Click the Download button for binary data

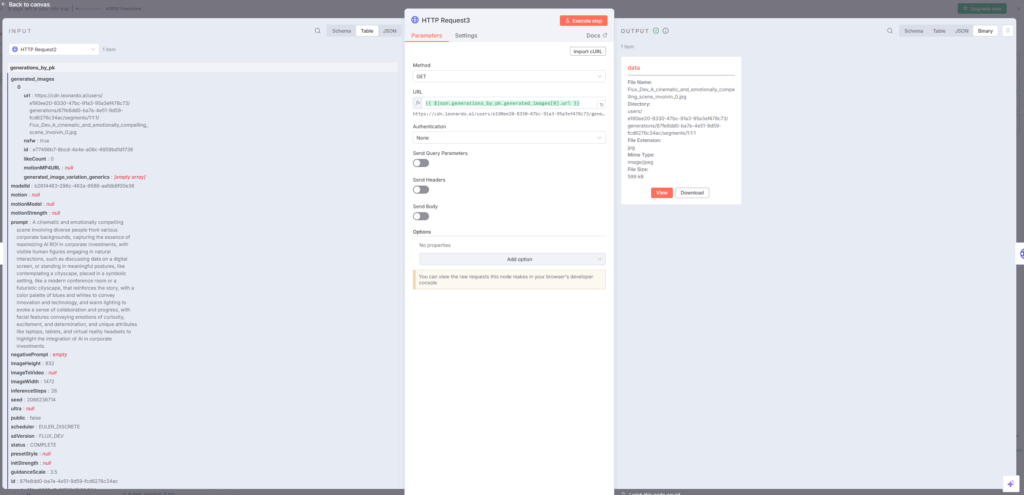pyautogui.click(x=692, y=192)
